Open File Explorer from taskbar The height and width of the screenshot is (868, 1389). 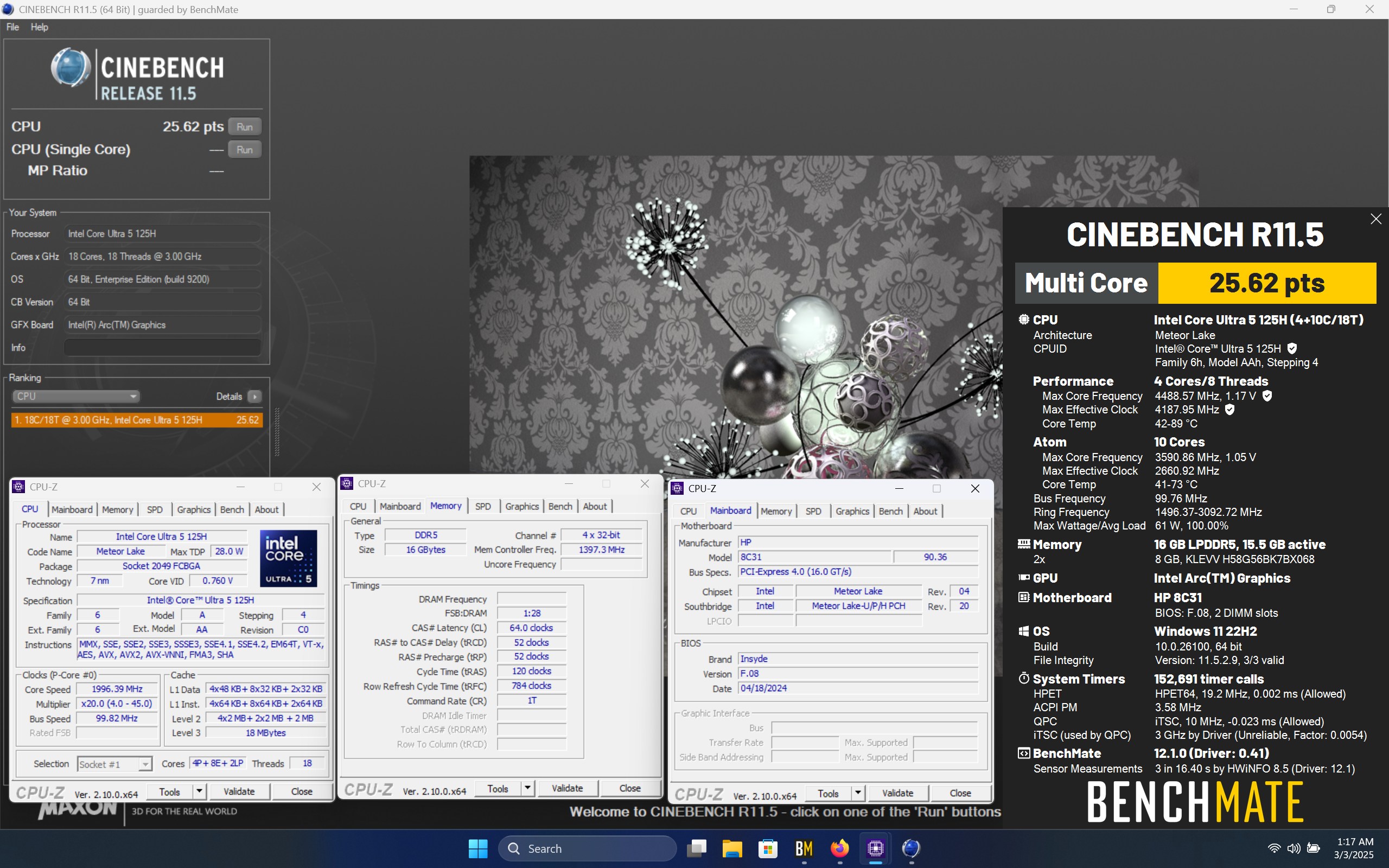pos(732,848)
